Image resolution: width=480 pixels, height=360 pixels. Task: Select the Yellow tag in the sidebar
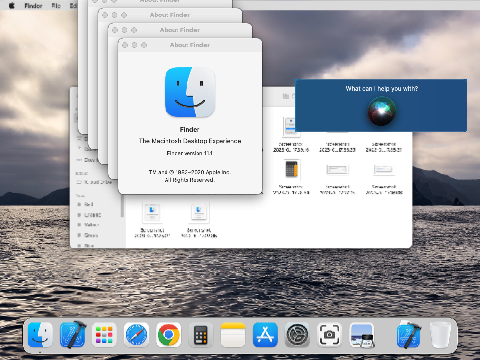(x=88, y=225)
